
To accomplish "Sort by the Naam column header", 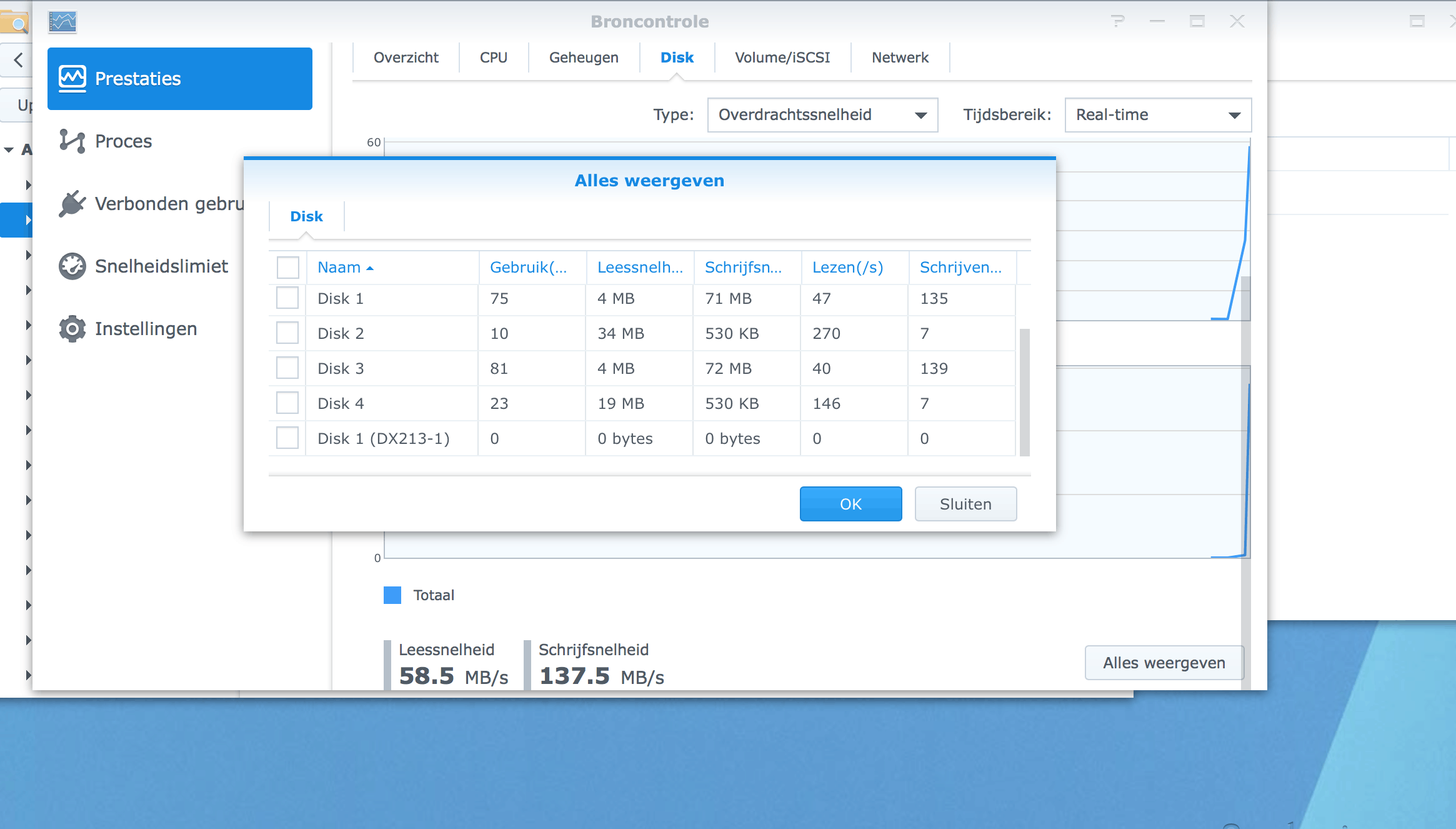I will (339, 268).
